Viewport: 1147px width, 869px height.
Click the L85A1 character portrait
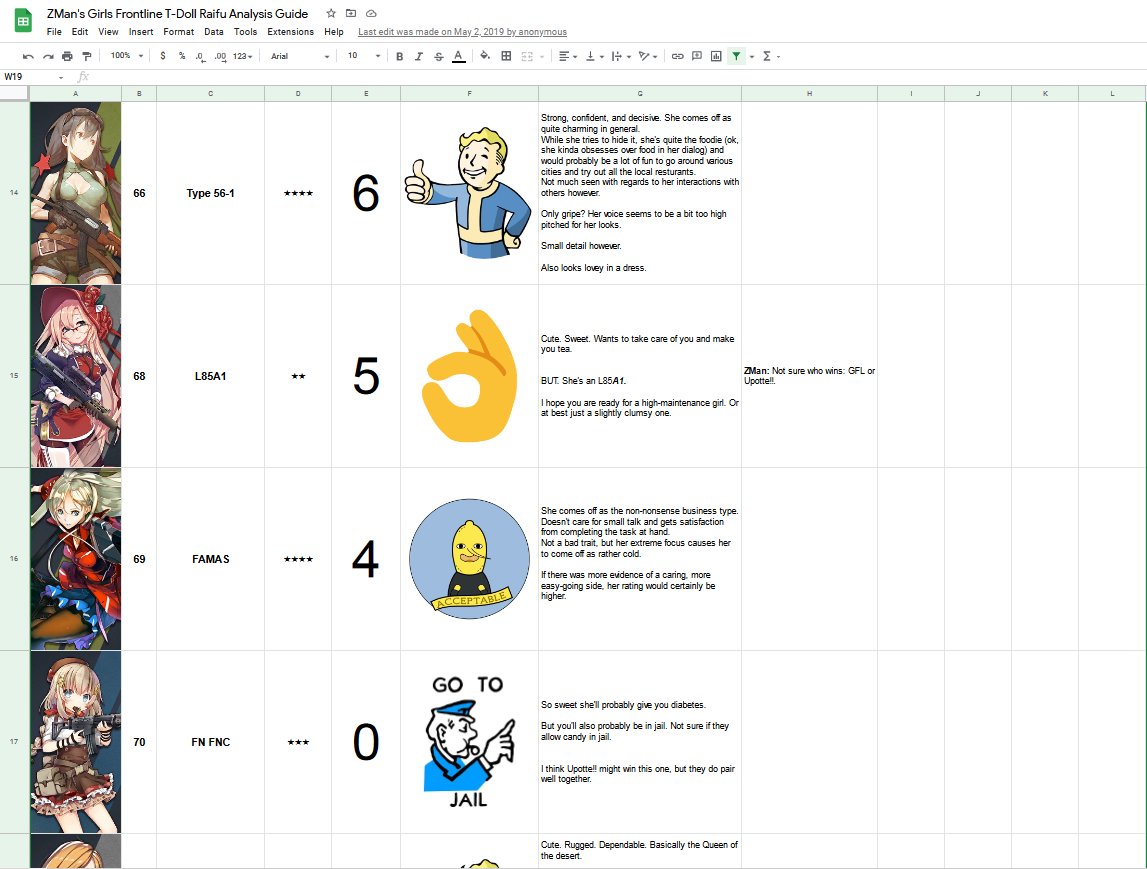[x=75, y=376]
